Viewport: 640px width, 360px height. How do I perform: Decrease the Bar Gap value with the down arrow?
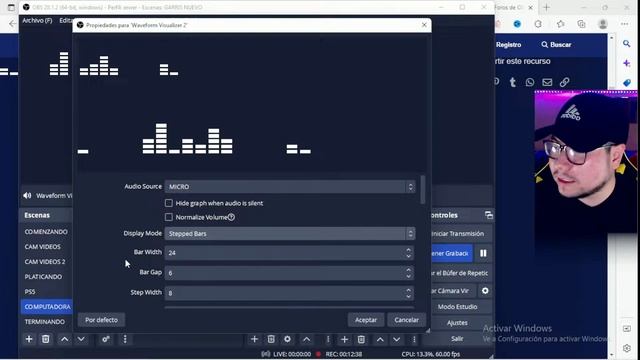click(409, 276)
